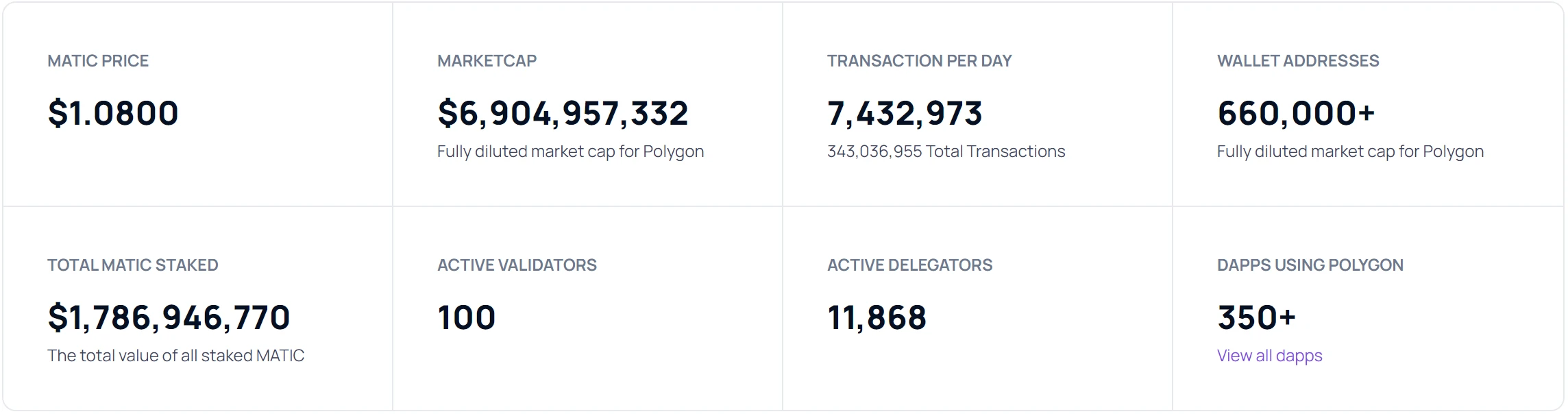Select the 100 validators number

[466, 317]
